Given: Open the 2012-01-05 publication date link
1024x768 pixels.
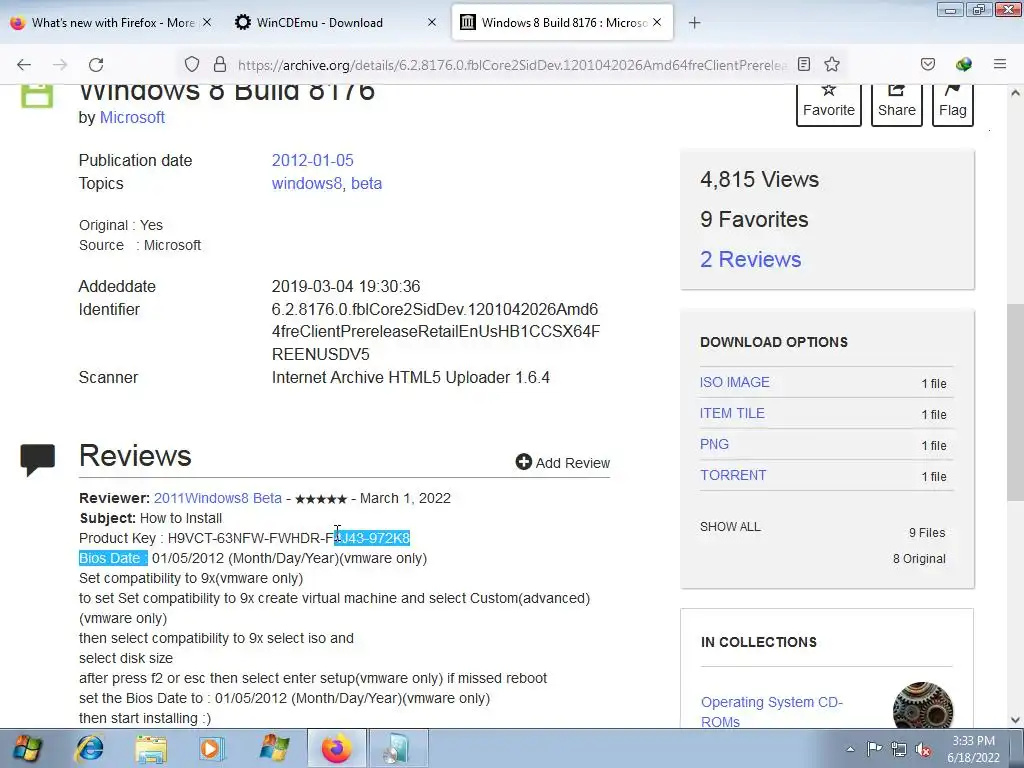Looking at the screenshot, I should [312, 161].
